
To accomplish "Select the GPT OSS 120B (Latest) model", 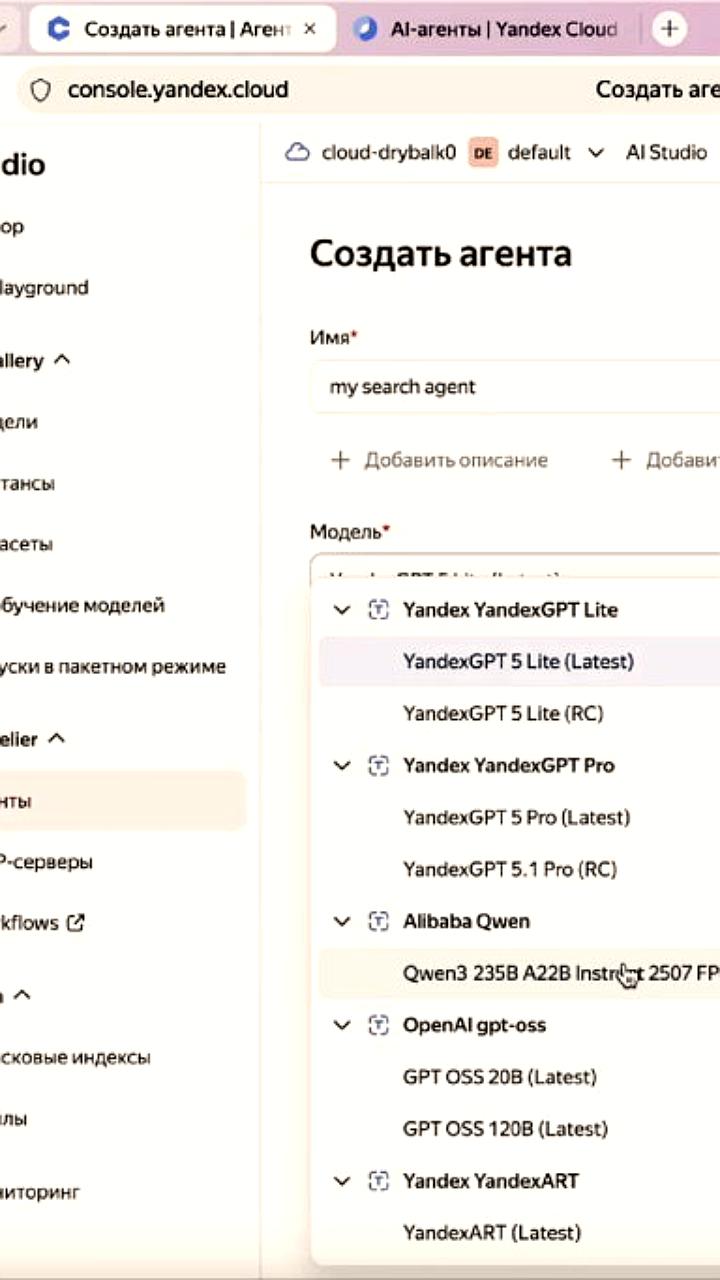I will 505,1128.
